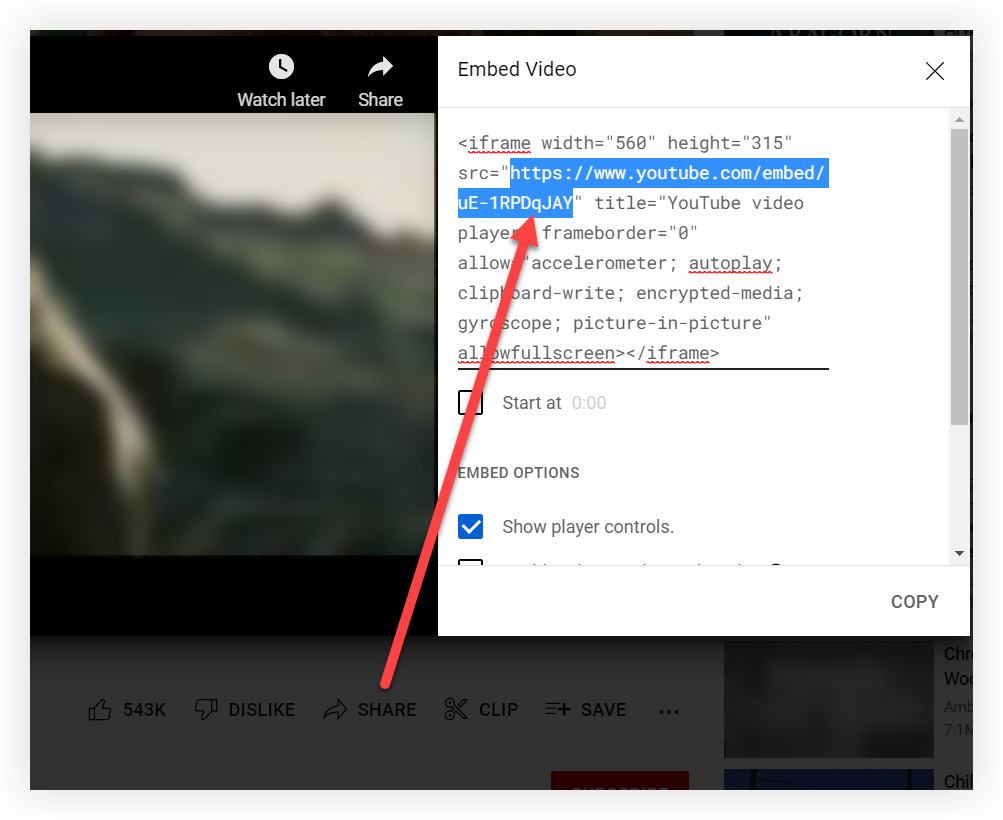Screen dimensions: 1003x820
Task: Click the SAVE label text
Action: [603, 710]
